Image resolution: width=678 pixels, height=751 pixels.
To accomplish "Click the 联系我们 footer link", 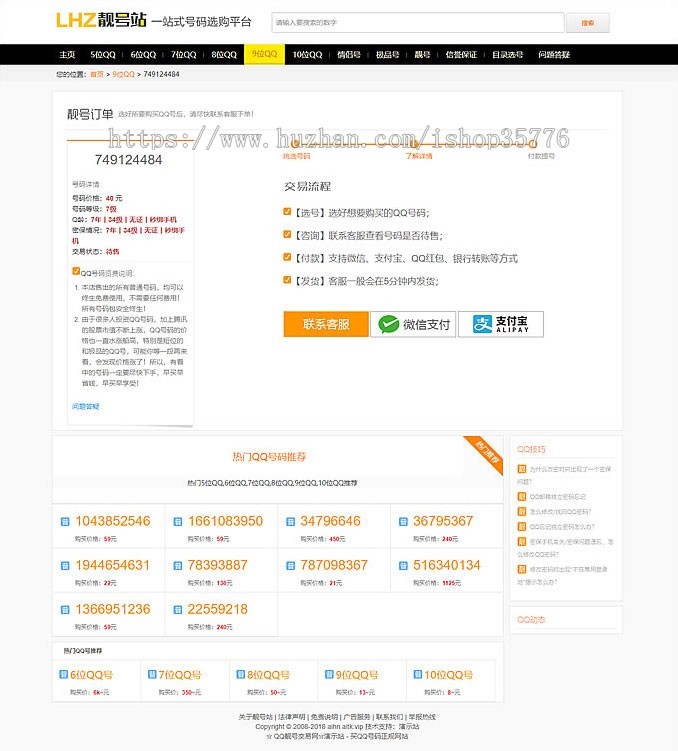I will tap(389, 717).
